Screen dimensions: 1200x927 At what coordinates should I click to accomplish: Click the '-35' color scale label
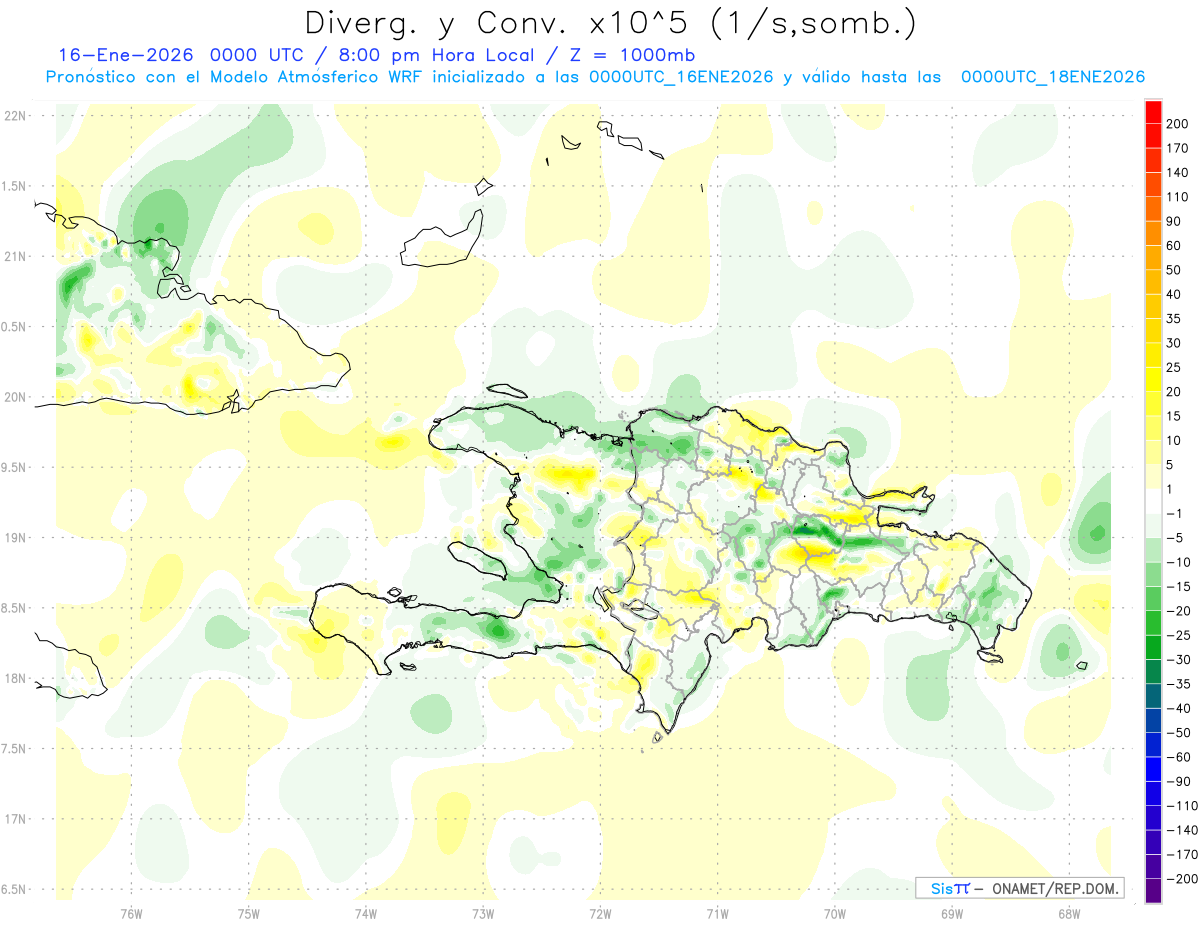[1178, 684]
